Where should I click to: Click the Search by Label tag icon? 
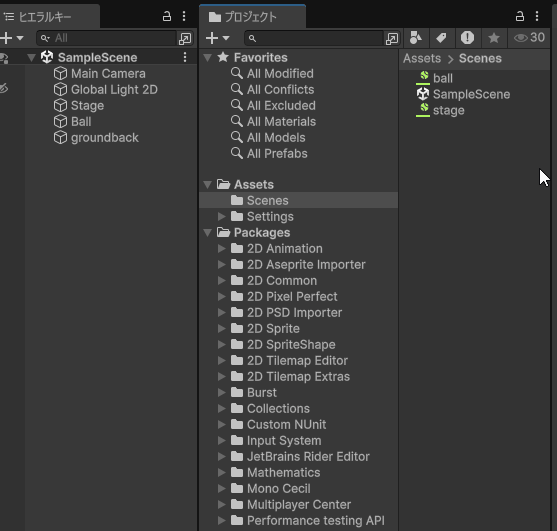point(442,38)
